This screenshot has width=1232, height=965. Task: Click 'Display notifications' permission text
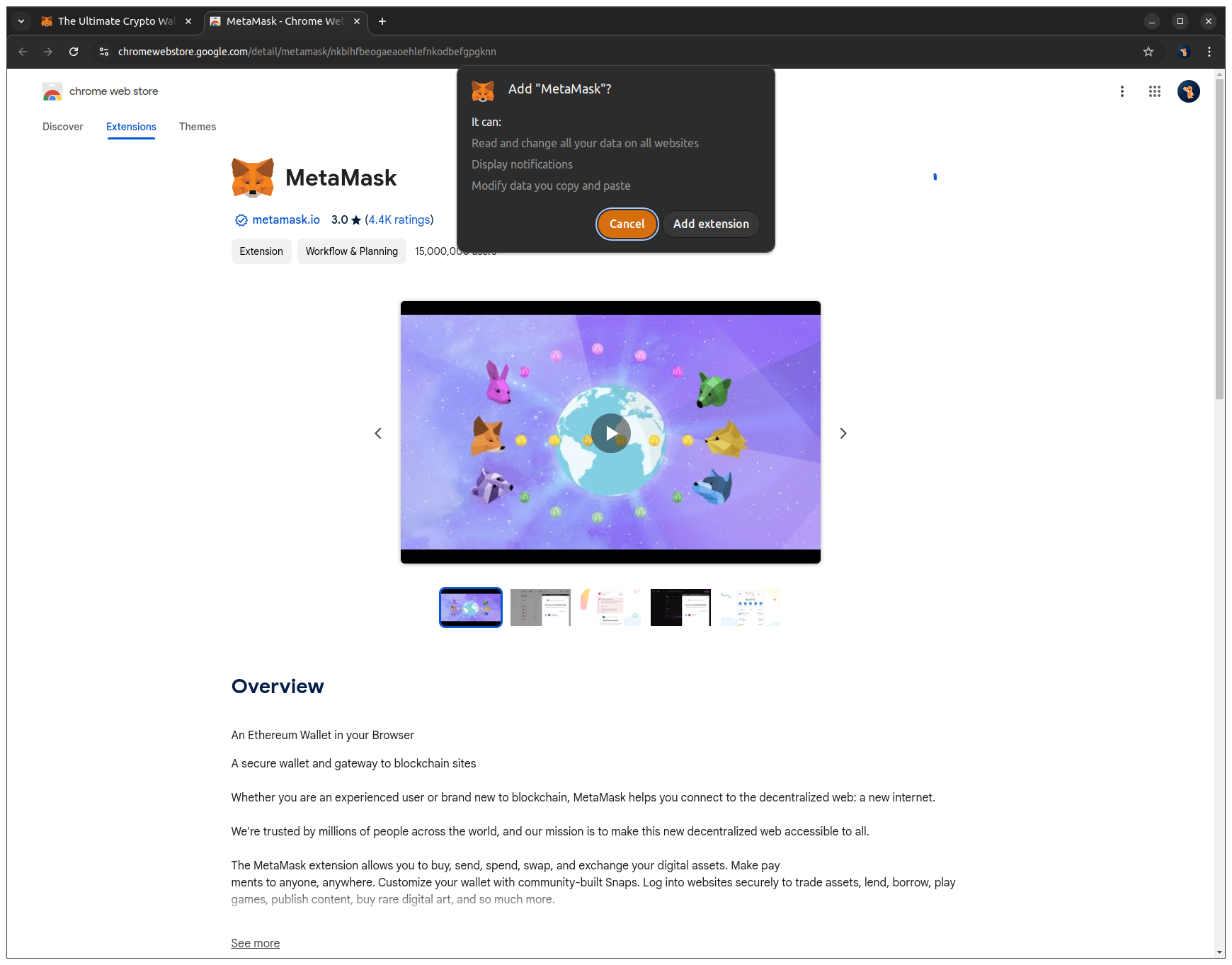tap(523, 164)
